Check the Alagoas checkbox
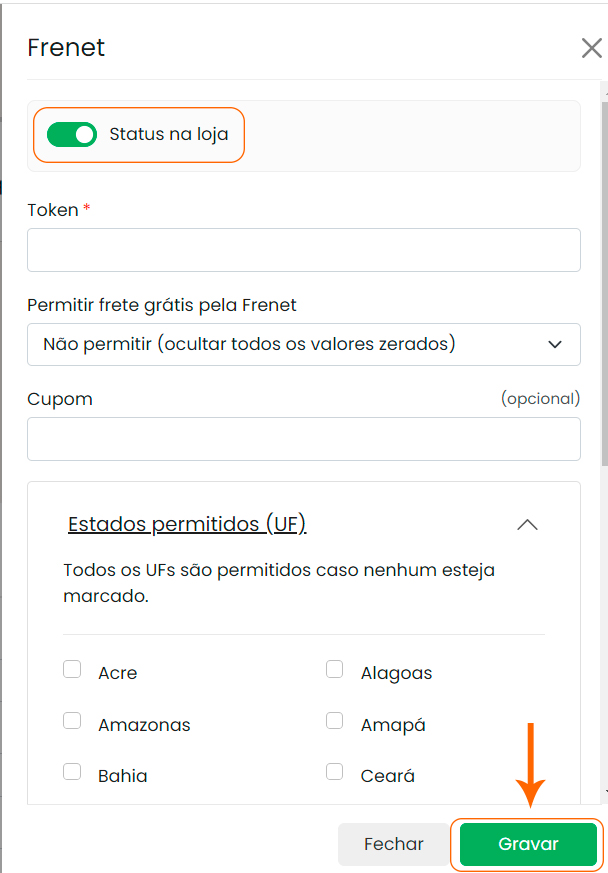This screenshot has height=873, width=608. tap(335, 670)
